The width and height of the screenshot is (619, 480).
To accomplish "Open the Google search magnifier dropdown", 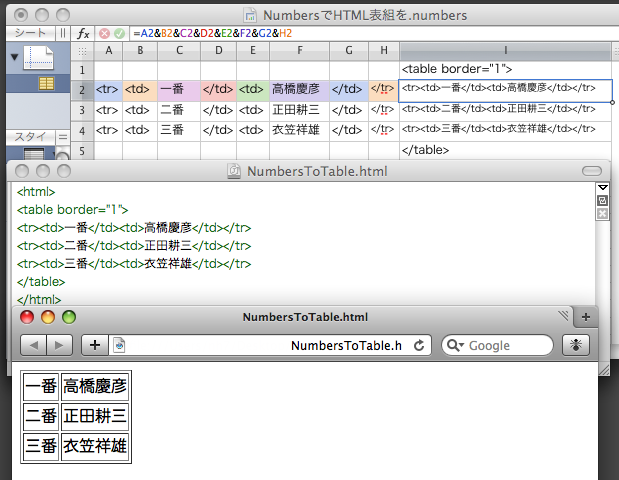I will (x=454, y=345).
